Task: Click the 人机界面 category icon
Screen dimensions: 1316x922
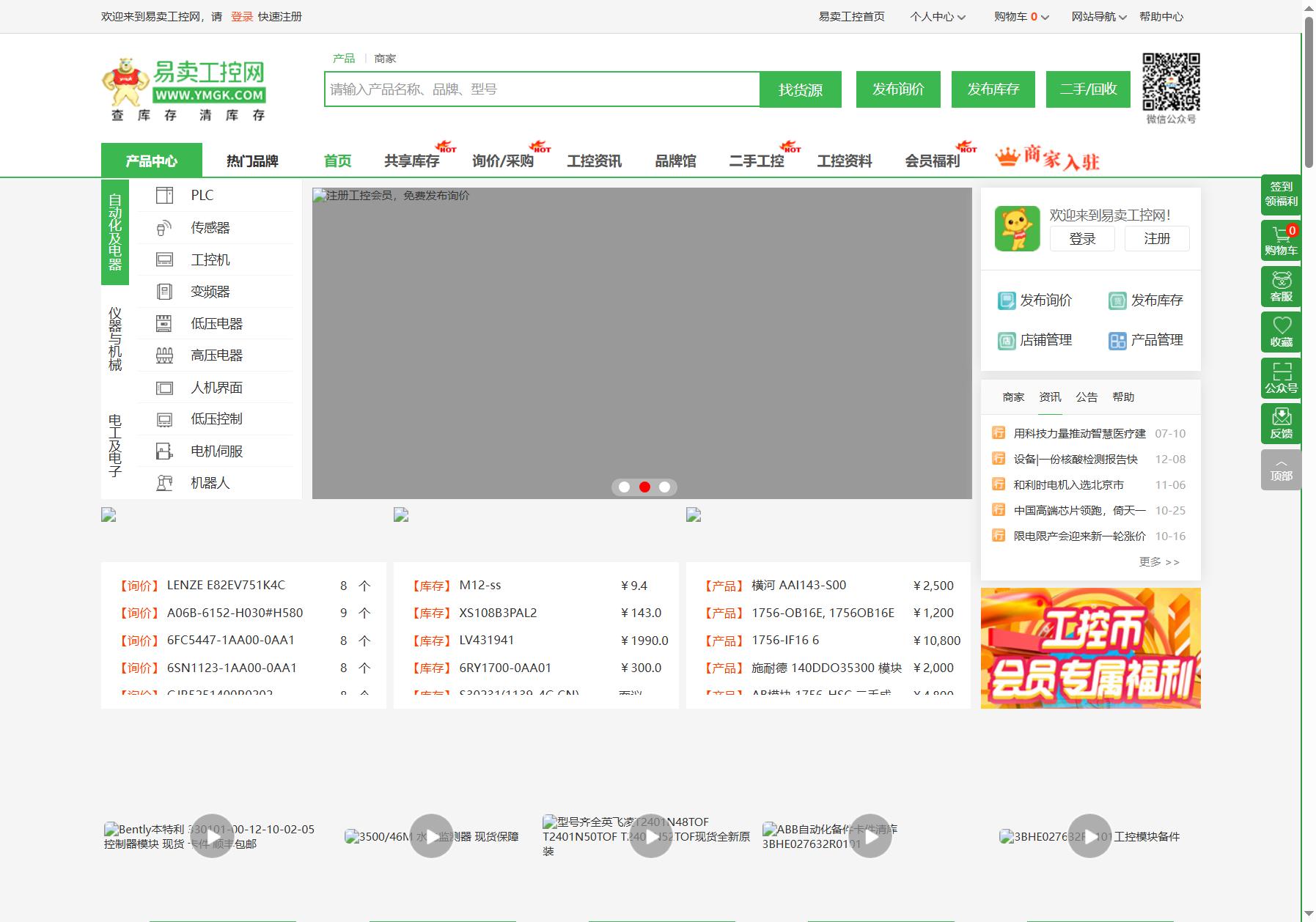Action: (x=165, y=388)
